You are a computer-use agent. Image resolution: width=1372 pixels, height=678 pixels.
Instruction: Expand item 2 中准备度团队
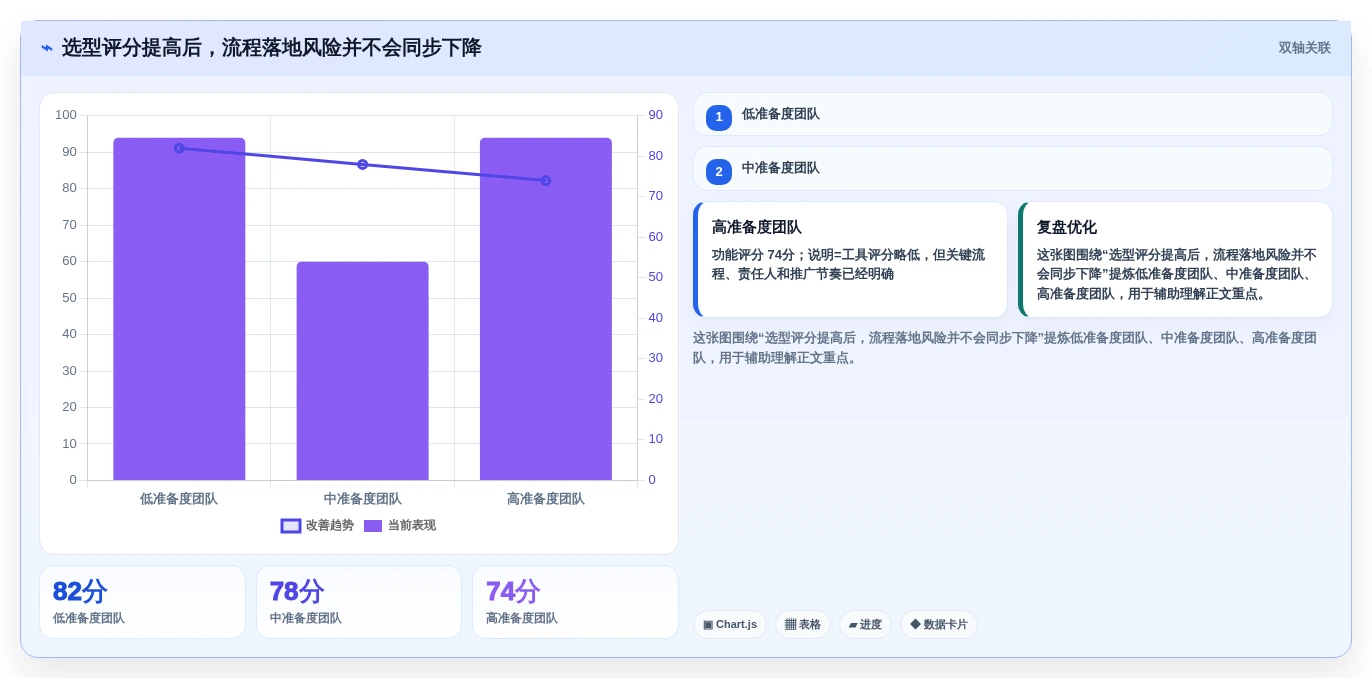tap(1013, 168)
